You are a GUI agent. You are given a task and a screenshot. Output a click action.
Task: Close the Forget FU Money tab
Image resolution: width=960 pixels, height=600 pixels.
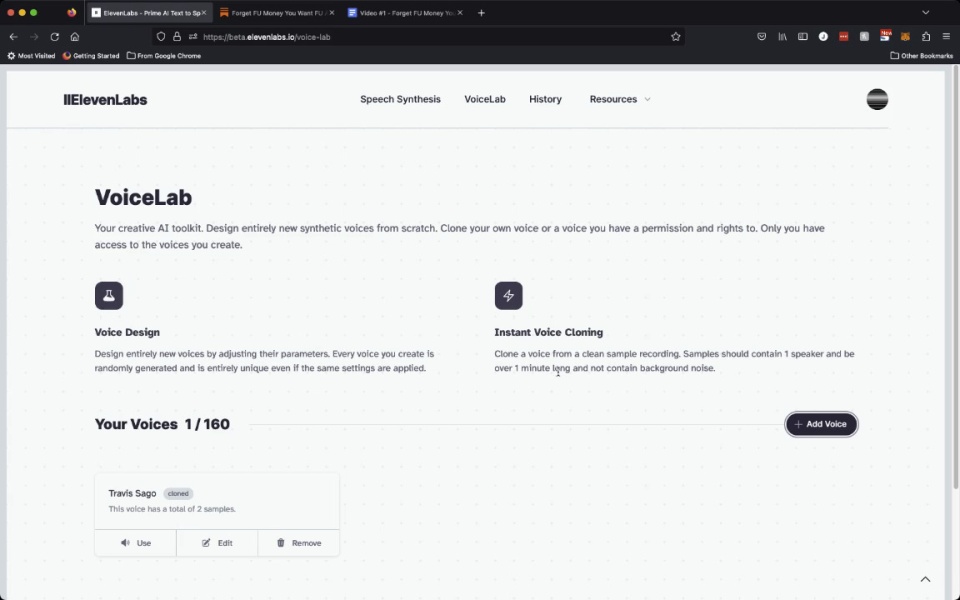332,13
